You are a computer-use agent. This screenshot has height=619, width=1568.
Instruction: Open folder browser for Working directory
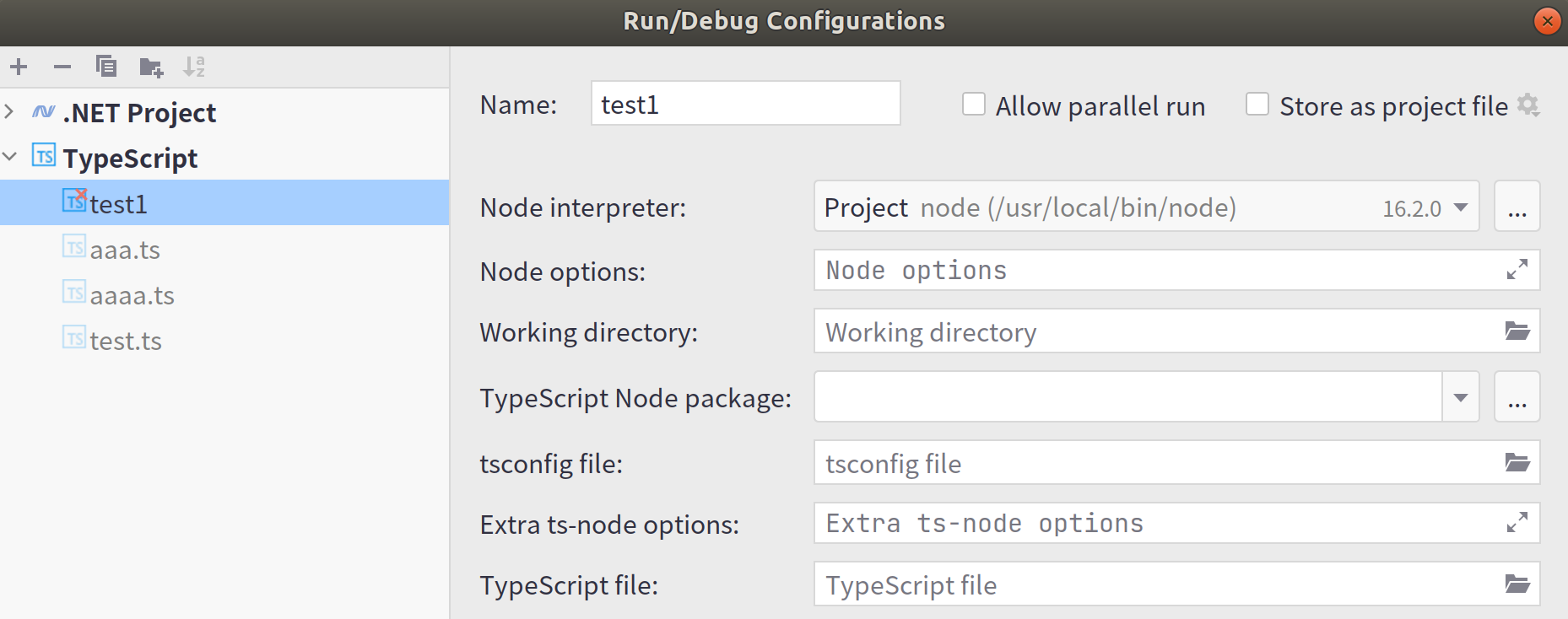click(x=1517, y=331)
